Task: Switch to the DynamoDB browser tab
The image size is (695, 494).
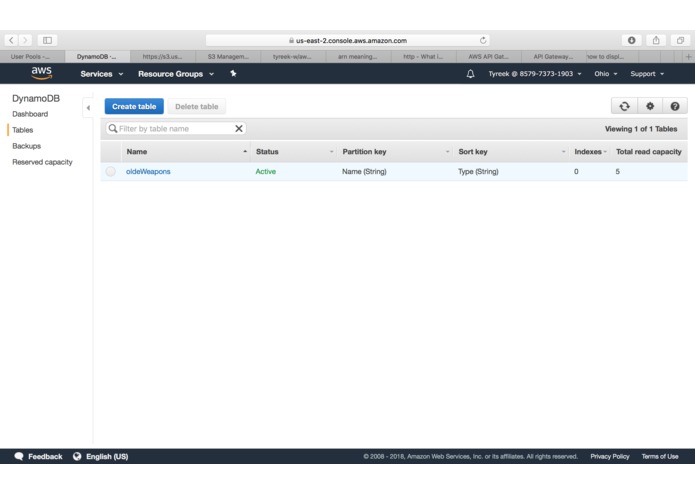Action: click(98, 57)
